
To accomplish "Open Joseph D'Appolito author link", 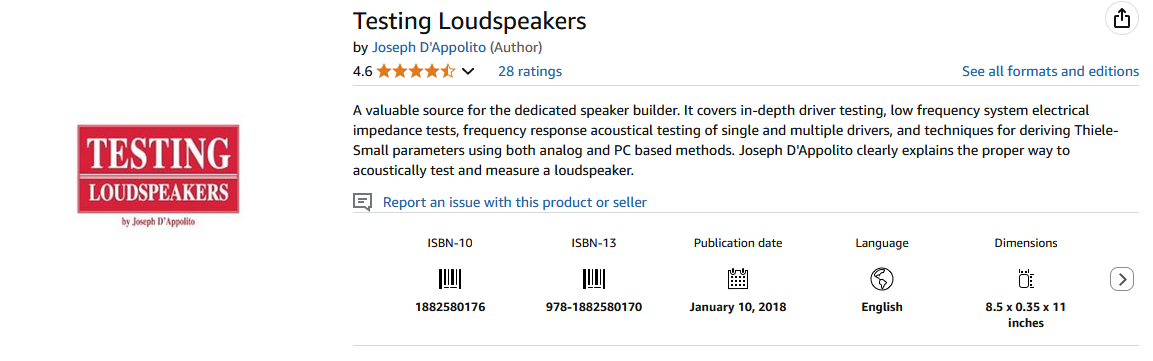I will tap(429, 48).
